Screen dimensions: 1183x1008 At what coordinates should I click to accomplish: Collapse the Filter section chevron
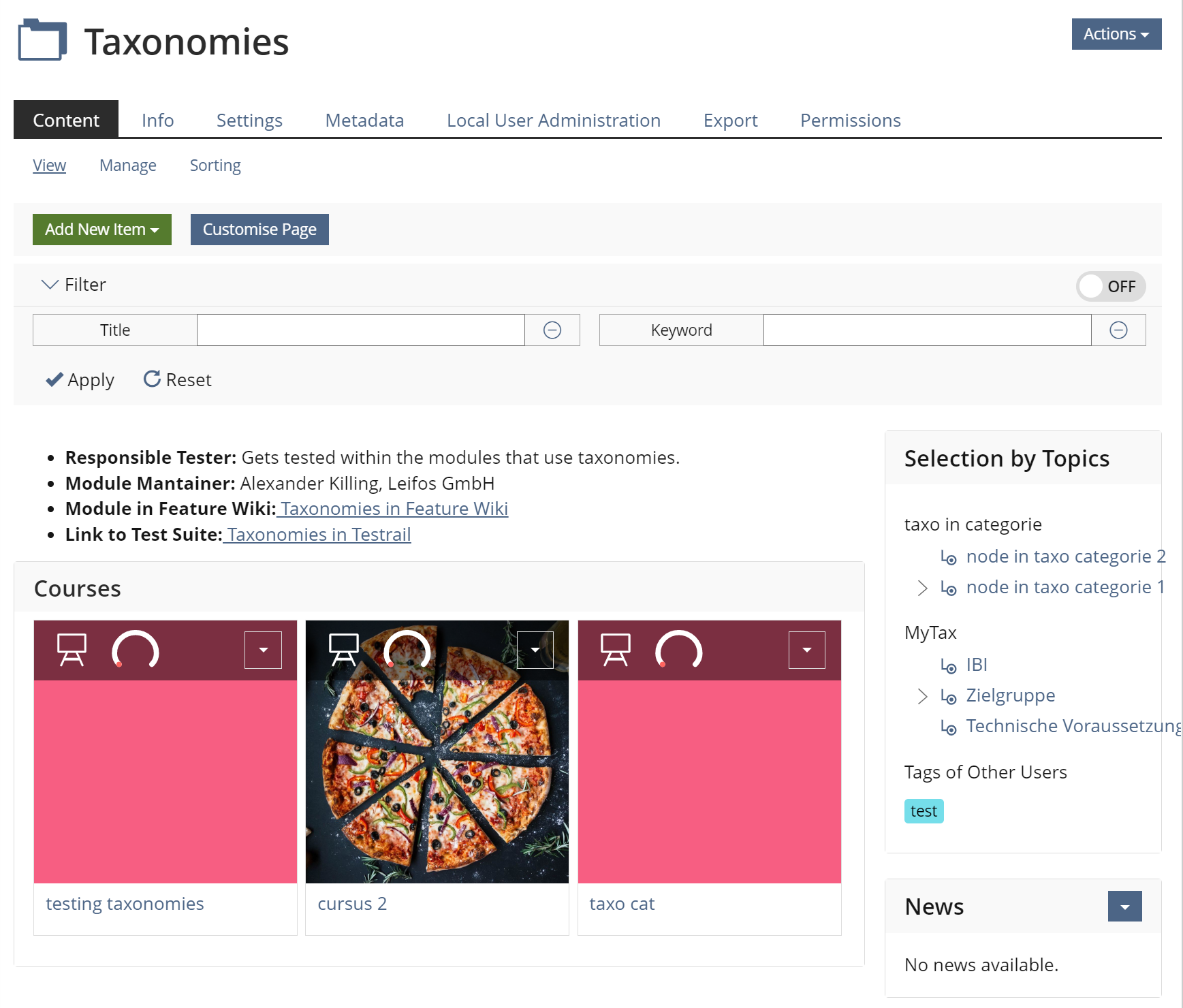(50, 285)
